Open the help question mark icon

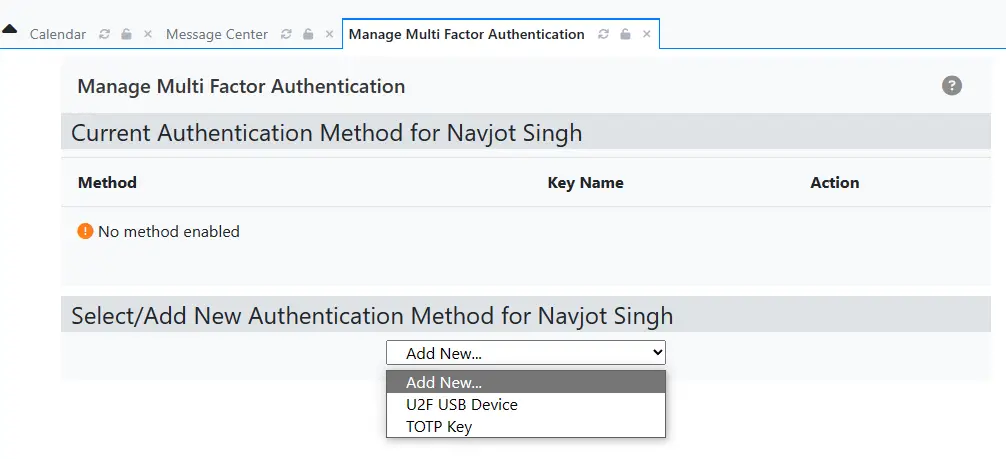coord(952,86)
